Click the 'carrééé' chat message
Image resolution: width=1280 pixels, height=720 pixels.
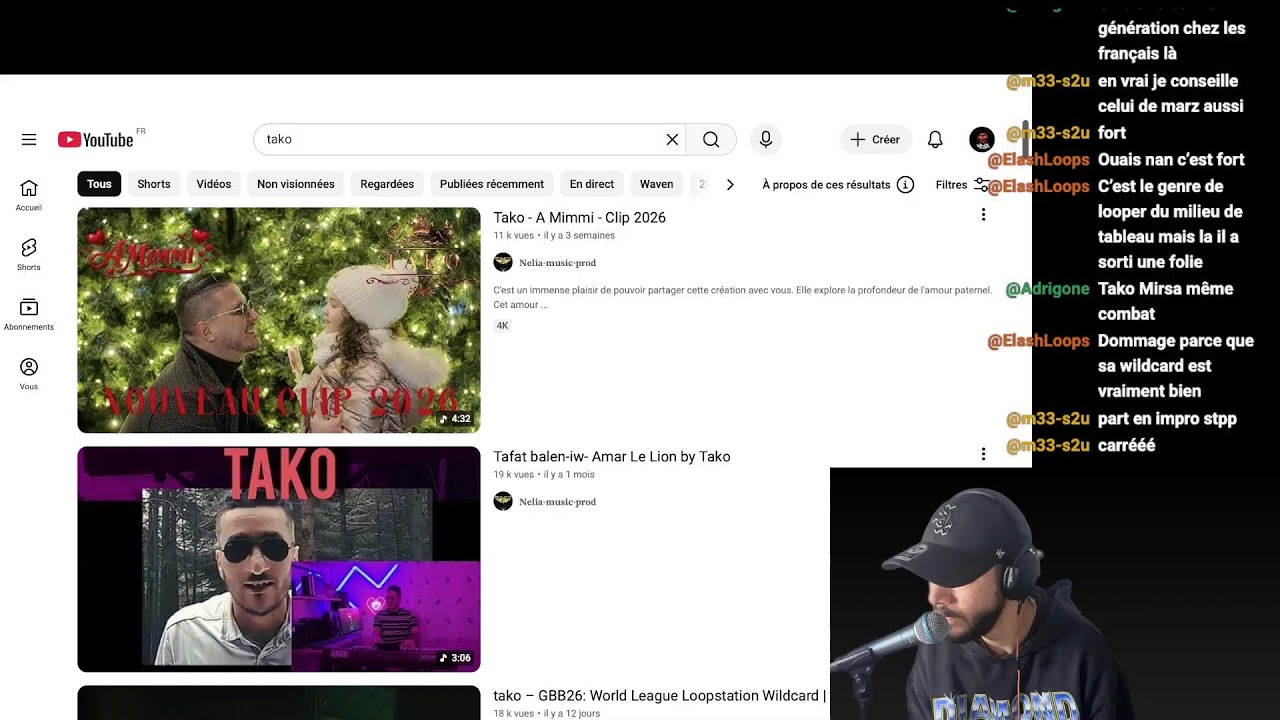(1127, 446)
